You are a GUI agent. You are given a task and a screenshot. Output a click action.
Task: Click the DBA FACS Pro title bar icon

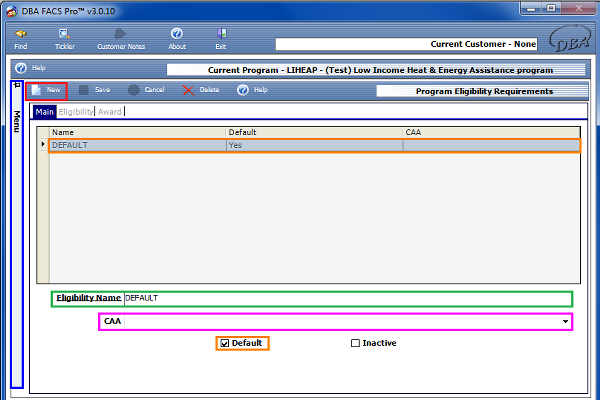click(12, 11)
